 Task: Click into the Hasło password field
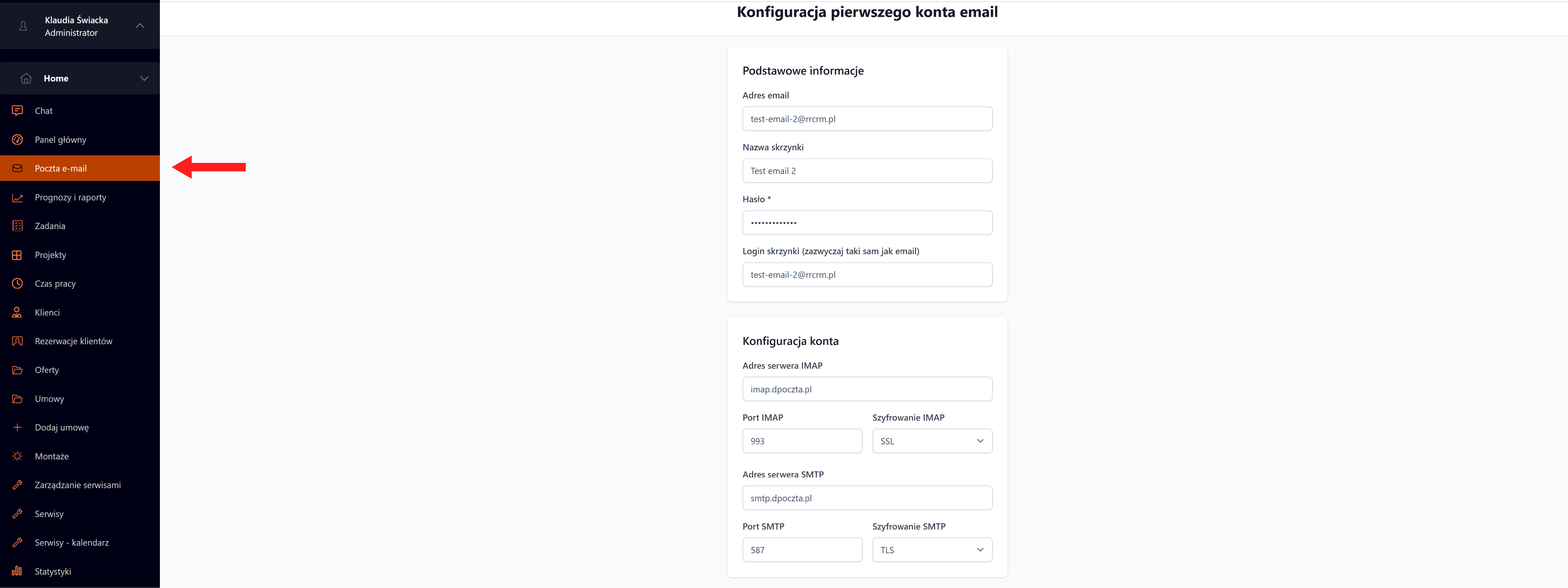pyautogui.click(x=867, y=223)
